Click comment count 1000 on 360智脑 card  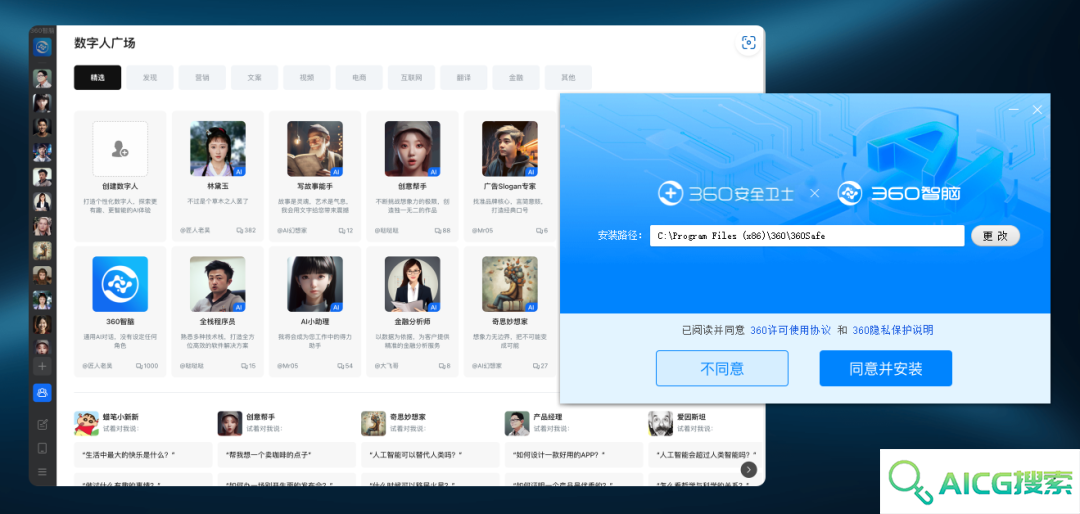click(x=147, y=366)
